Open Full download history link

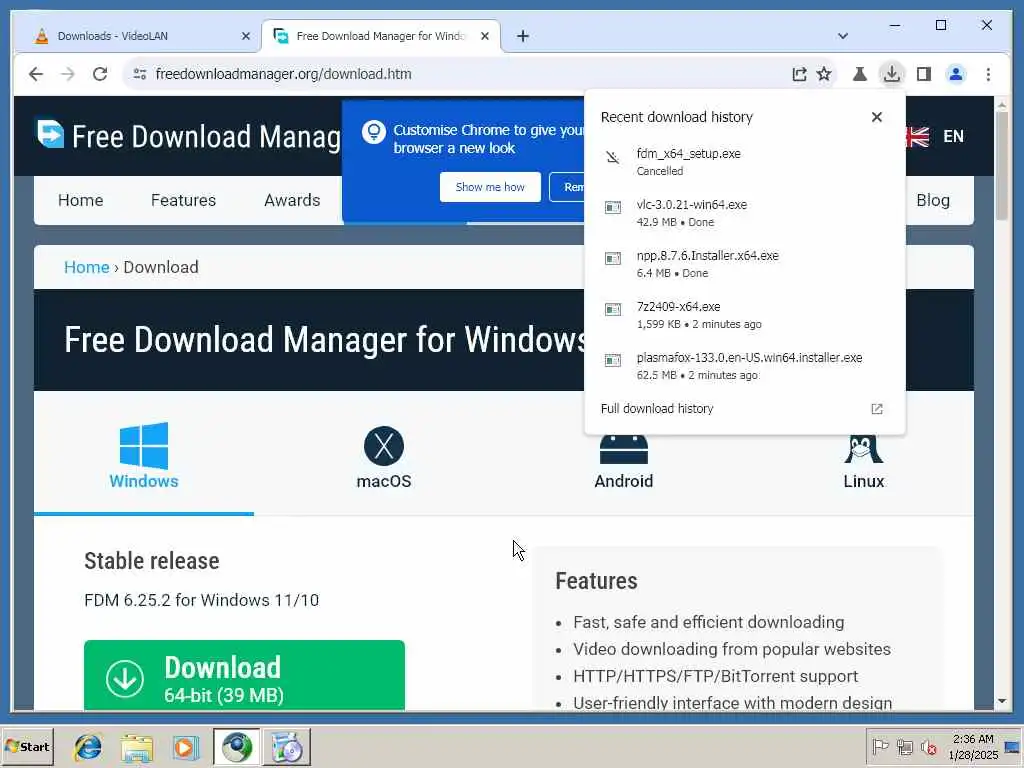coord(656,409)
